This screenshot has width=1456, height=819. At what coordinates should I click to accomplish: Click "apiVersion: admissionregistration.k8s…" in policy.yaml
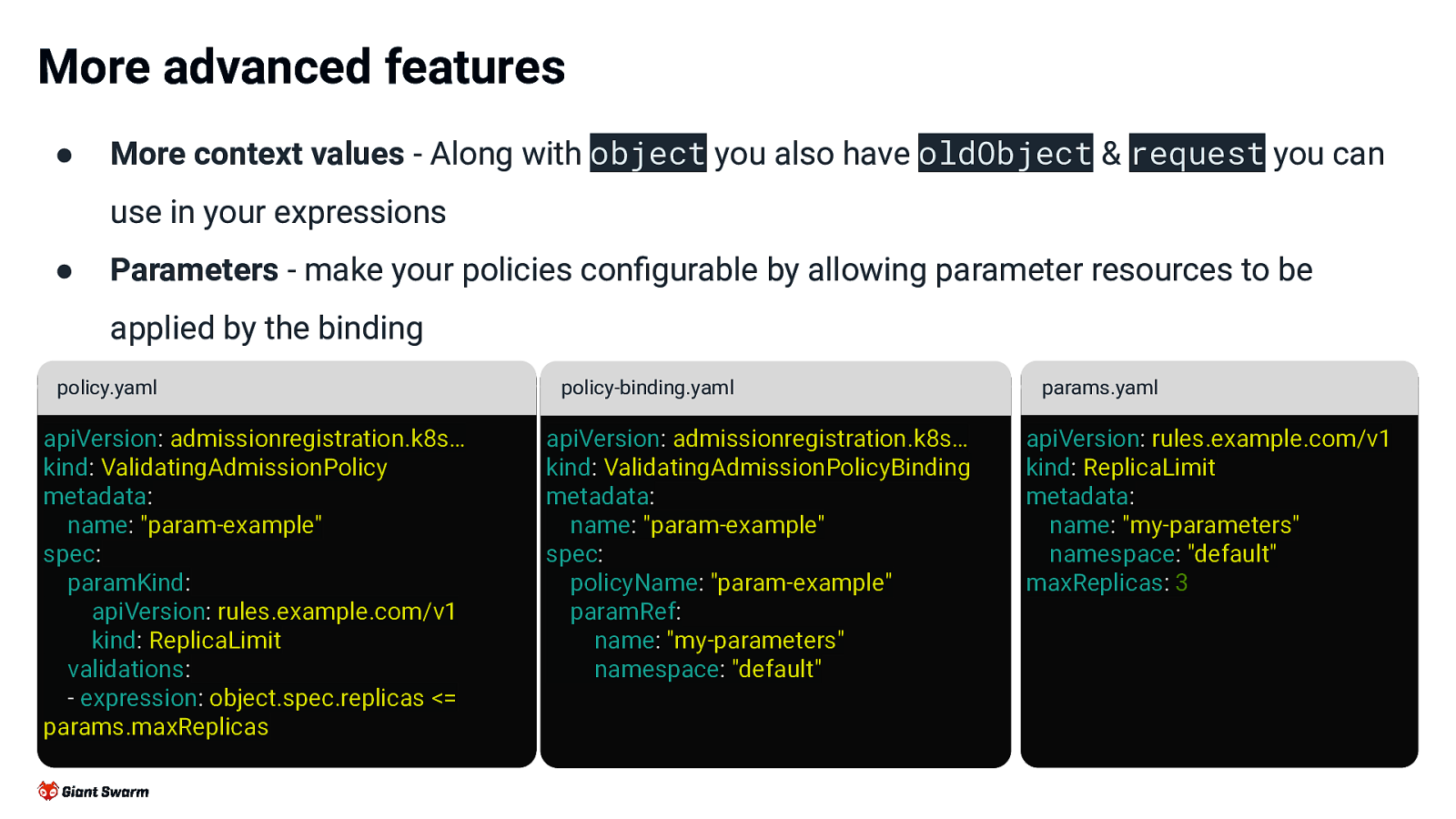click(x=255, y=439)
